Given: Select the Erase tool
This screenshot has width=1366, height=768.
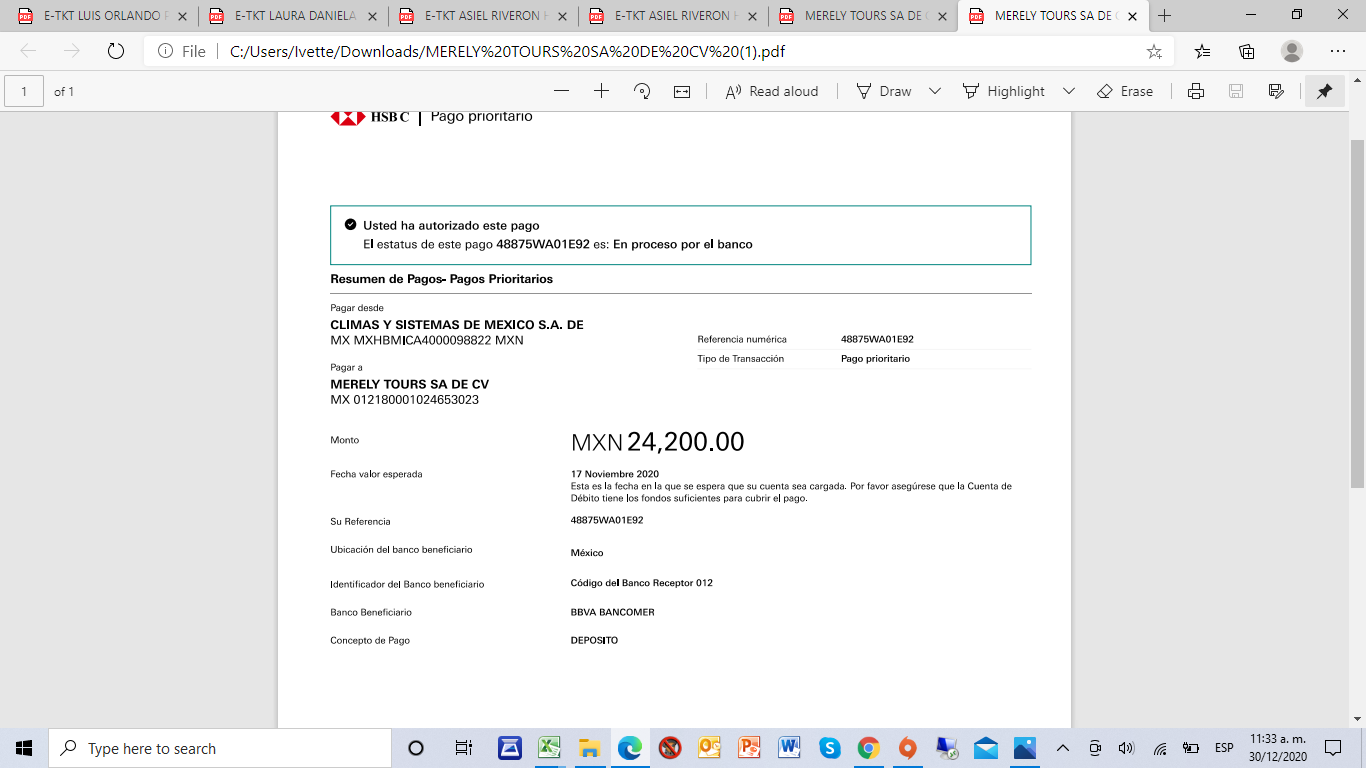Looking at the screenshot, I should click(x=1125, y=91).
